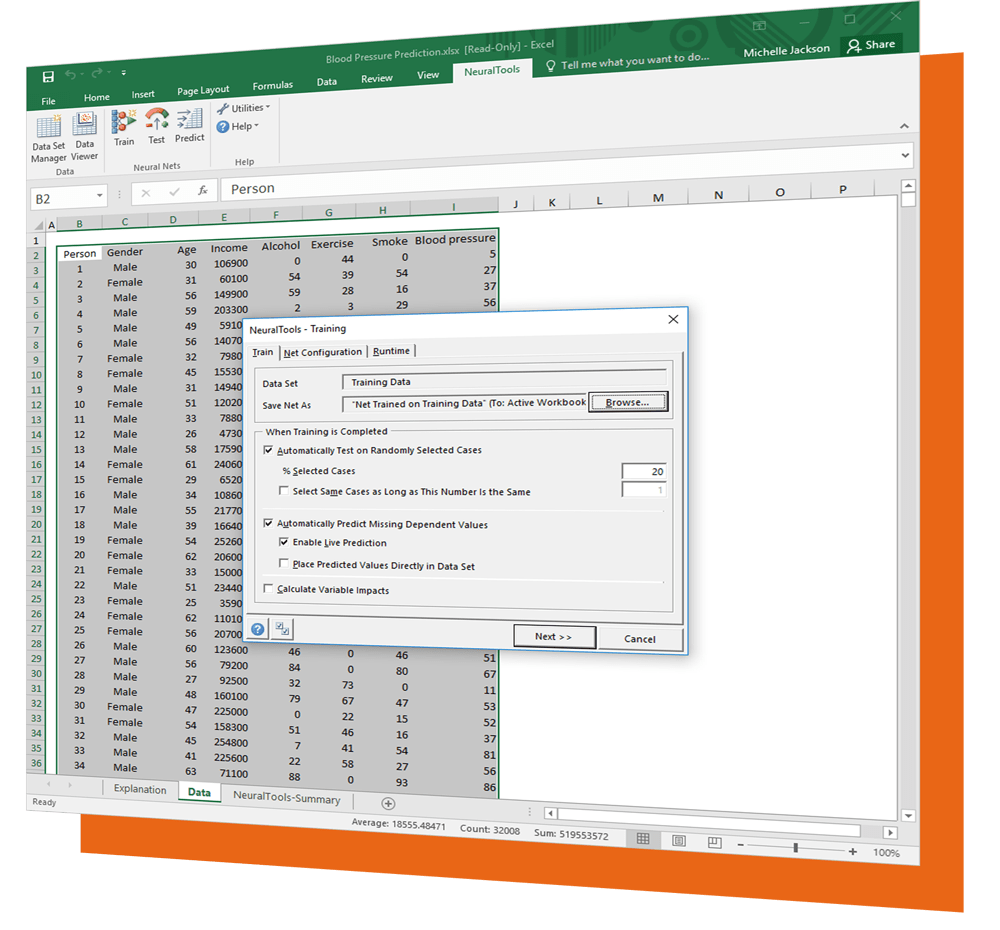Open the Data Set Manager

point(48,138)
